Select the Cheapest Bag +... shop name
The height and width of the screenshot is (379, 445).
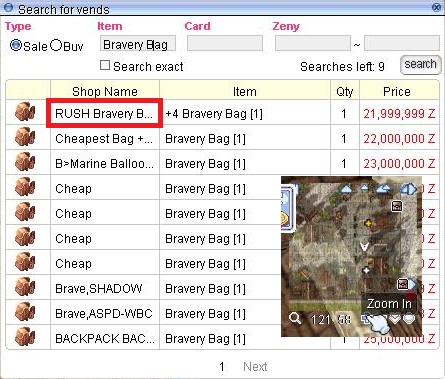(x=104, y=138)
